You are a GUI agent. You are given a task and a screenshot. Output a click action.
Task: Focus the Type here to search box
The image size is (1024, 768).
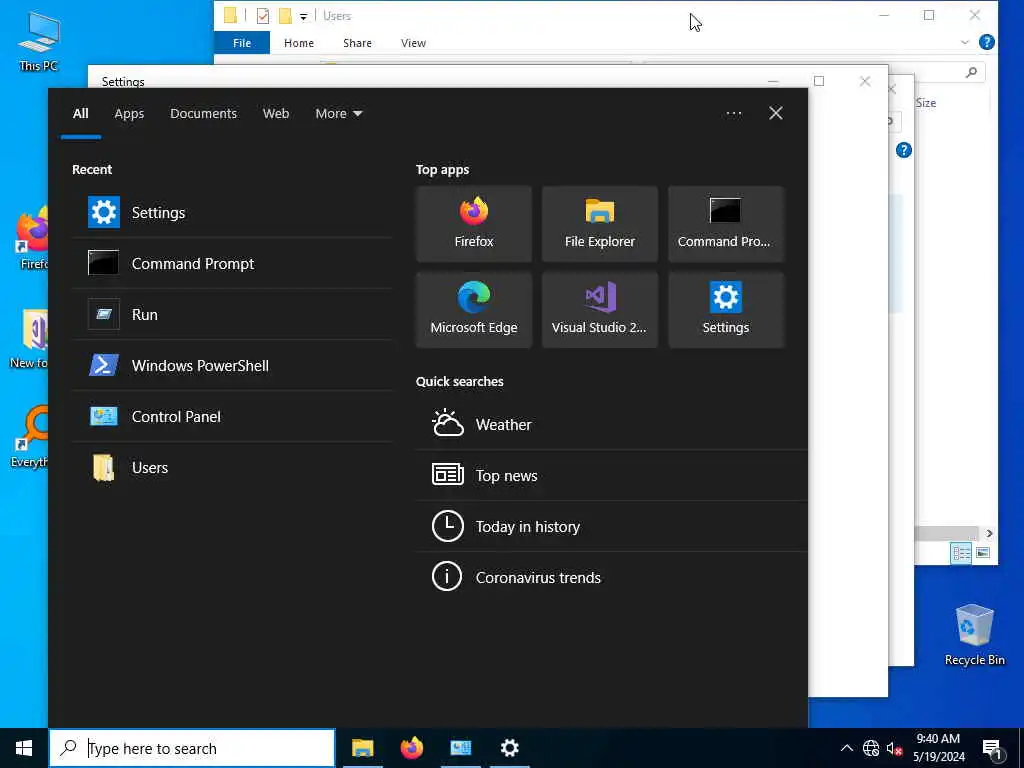click(192, 748)
